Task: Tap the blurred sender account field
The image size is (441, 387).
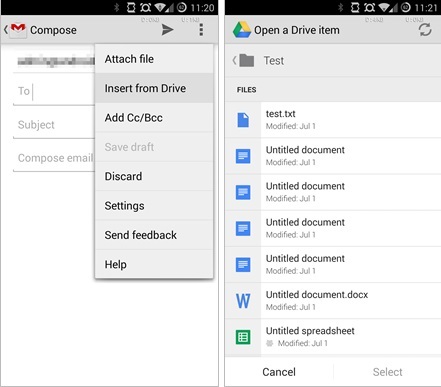Action: [x=56, y=61]
